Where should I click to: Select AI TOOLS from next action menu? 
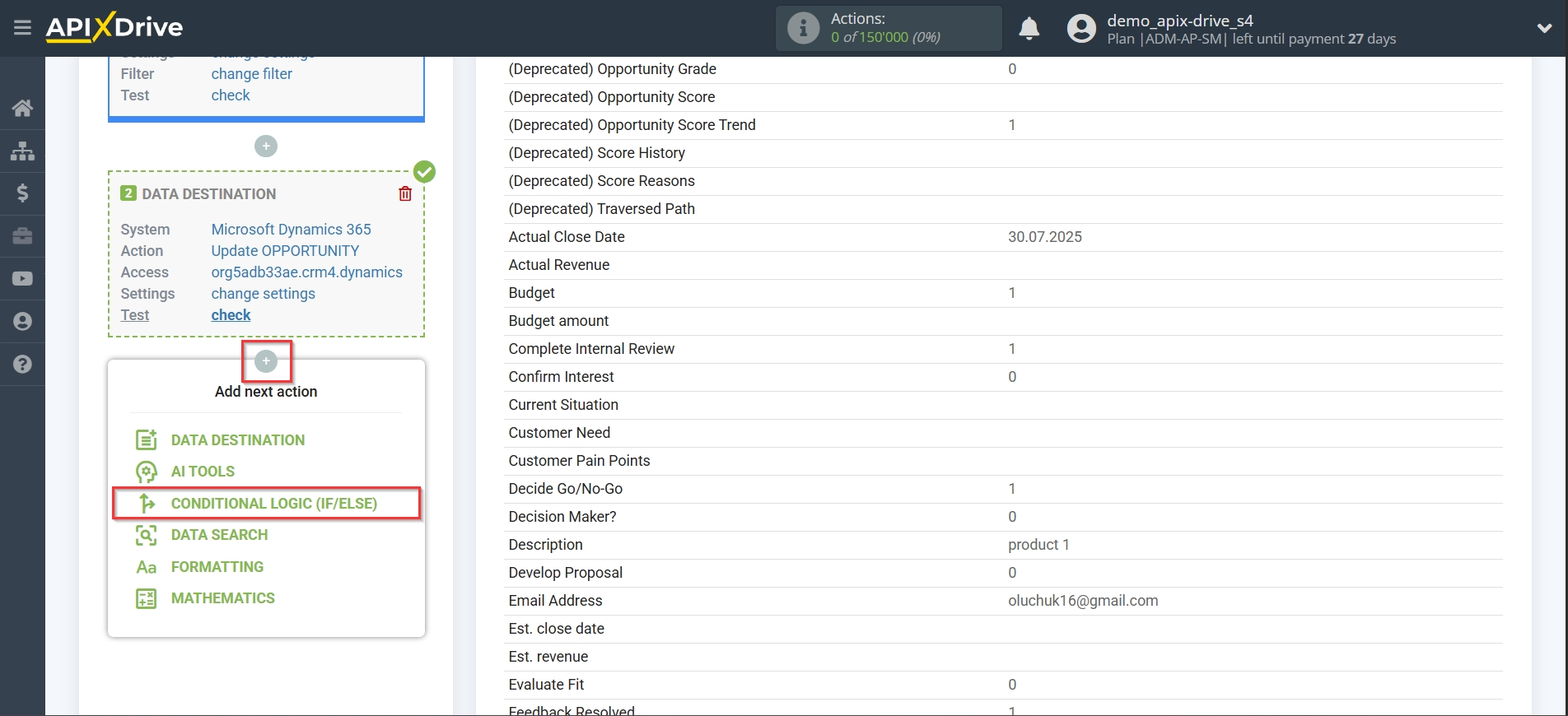coord(203,472)
